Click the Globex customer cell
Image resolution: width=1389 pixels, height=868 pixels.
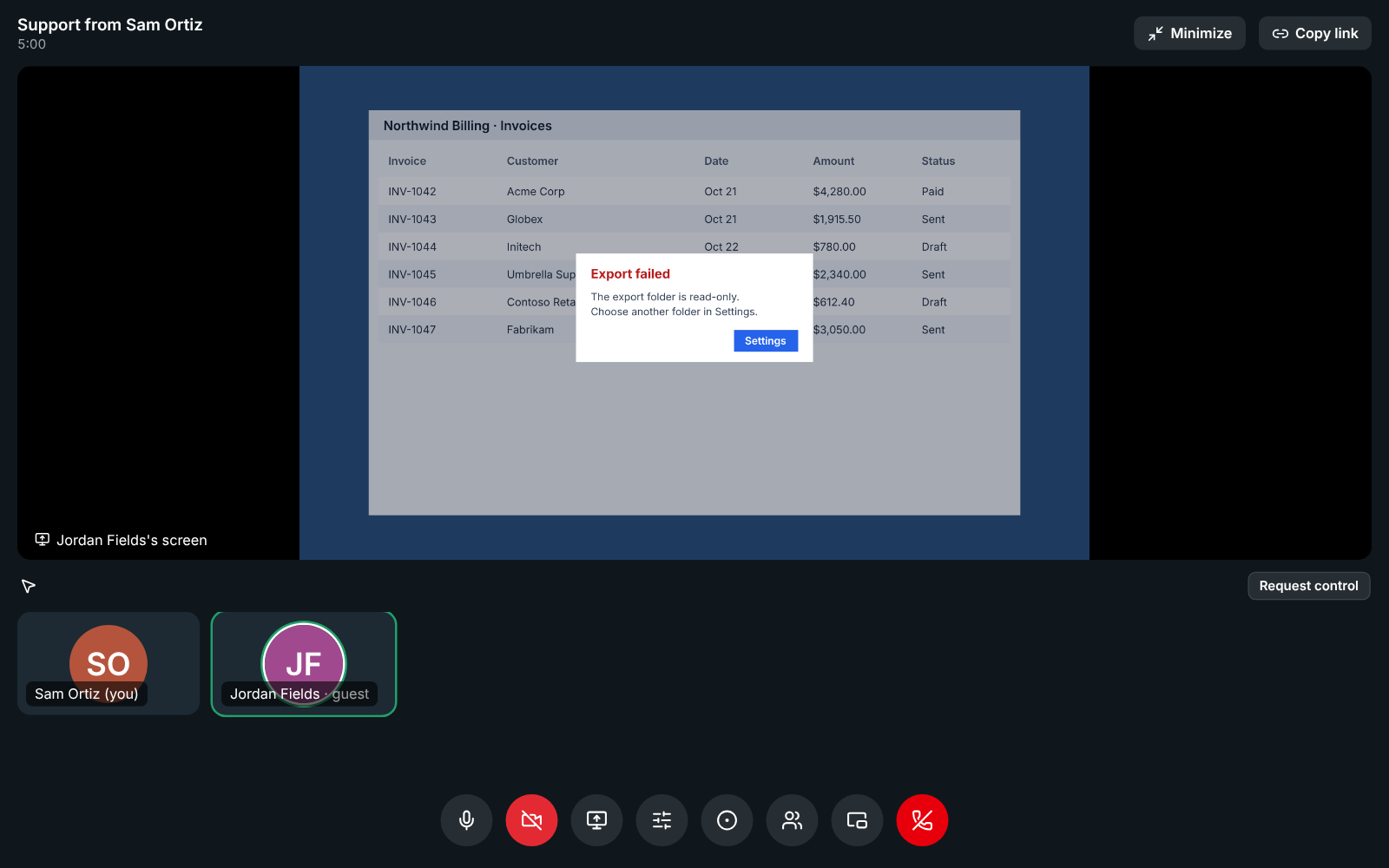(x=524, y=220)
